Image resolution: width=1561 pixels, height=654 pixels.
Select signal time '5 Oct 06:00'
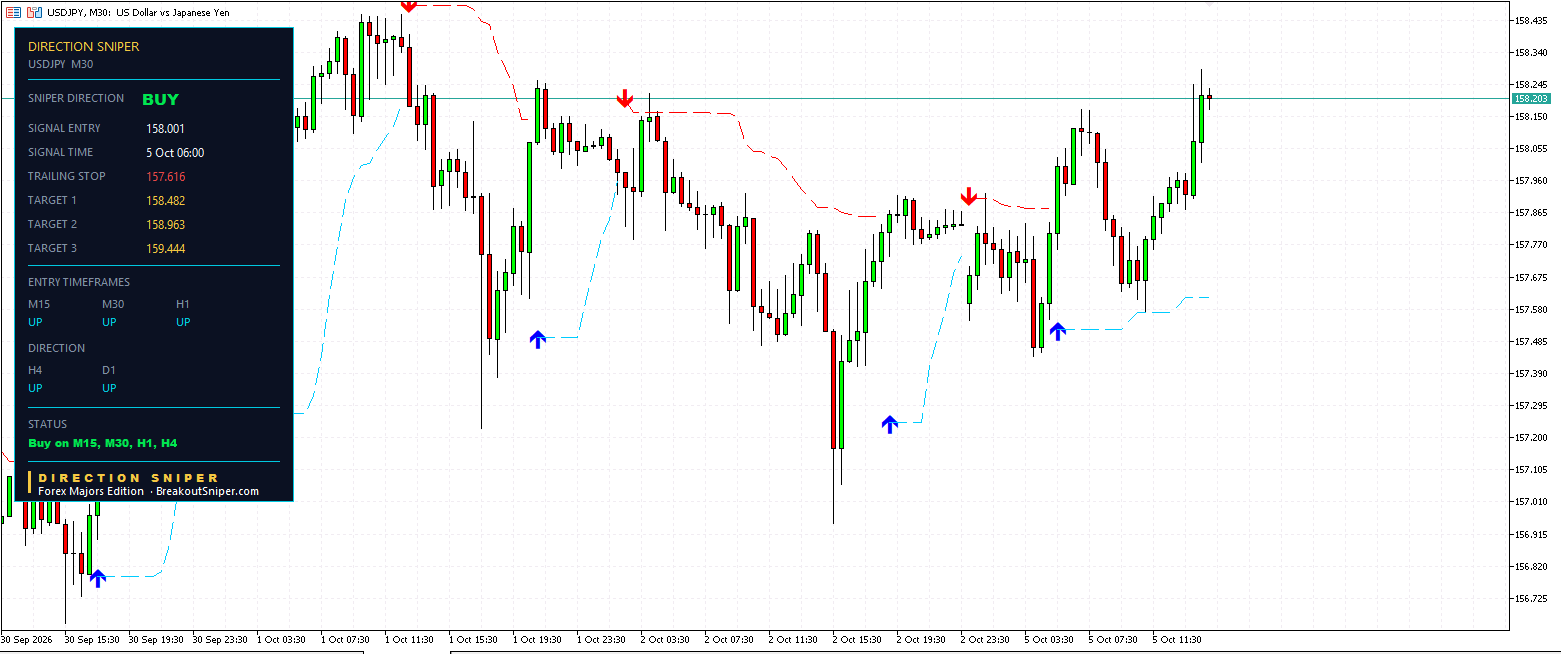click(175, 153)
